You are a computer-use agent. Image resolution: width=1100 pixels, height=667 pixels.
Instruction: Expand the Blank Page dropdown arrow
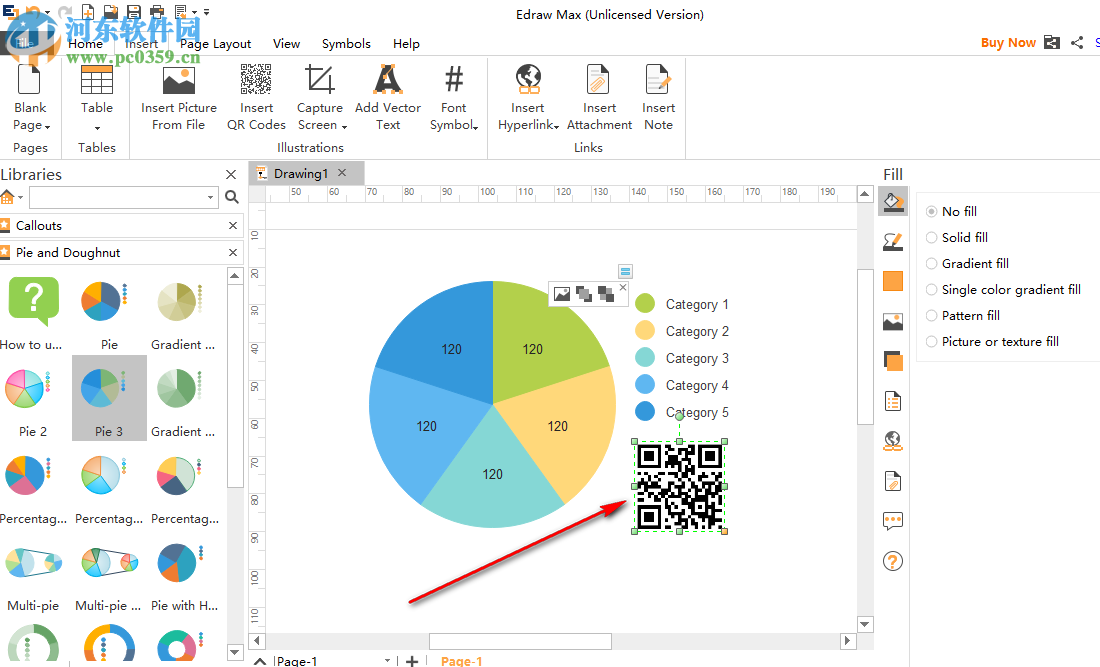(47, 127)
